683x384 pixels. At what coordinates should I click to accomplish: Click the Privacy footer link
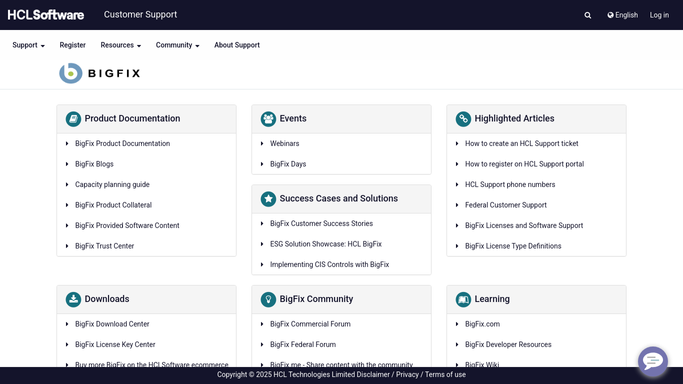tap(407, 374)
